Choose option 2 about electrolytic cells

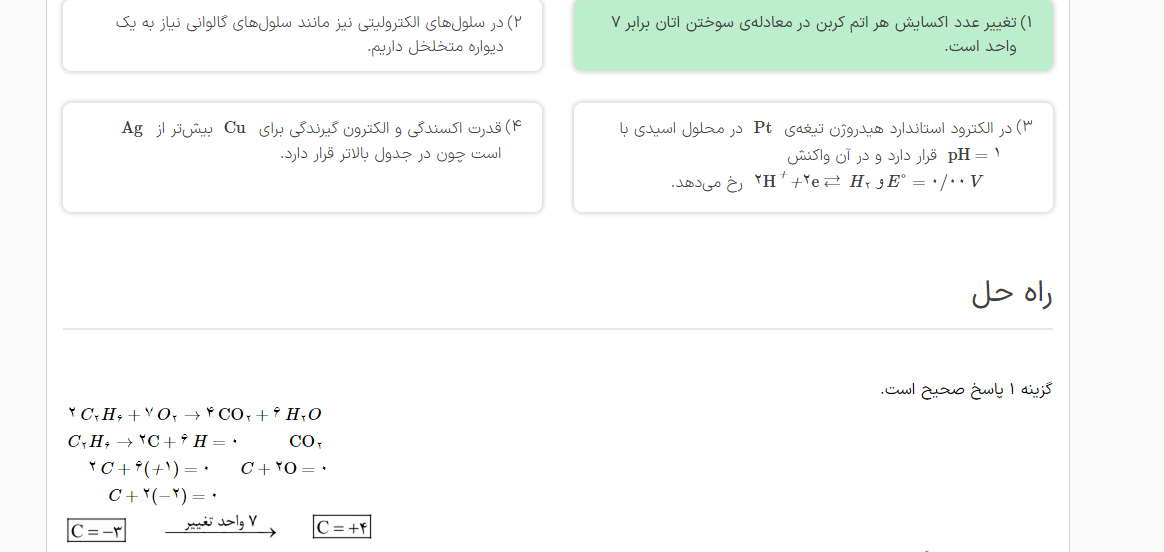(x=302, y=35)
